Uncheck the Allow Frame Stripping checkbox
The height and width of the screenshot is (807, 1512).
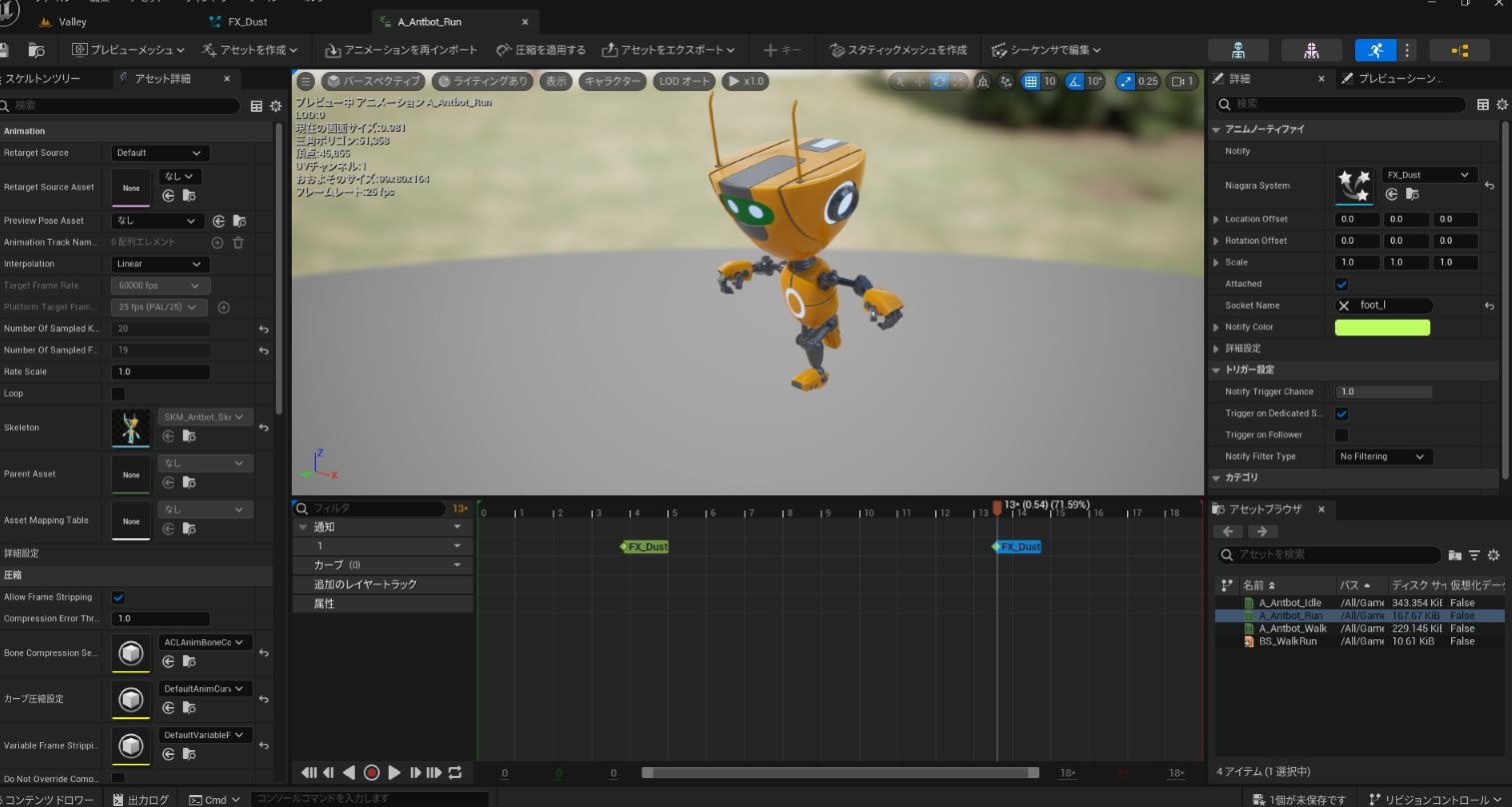click(x=118, y=597)
